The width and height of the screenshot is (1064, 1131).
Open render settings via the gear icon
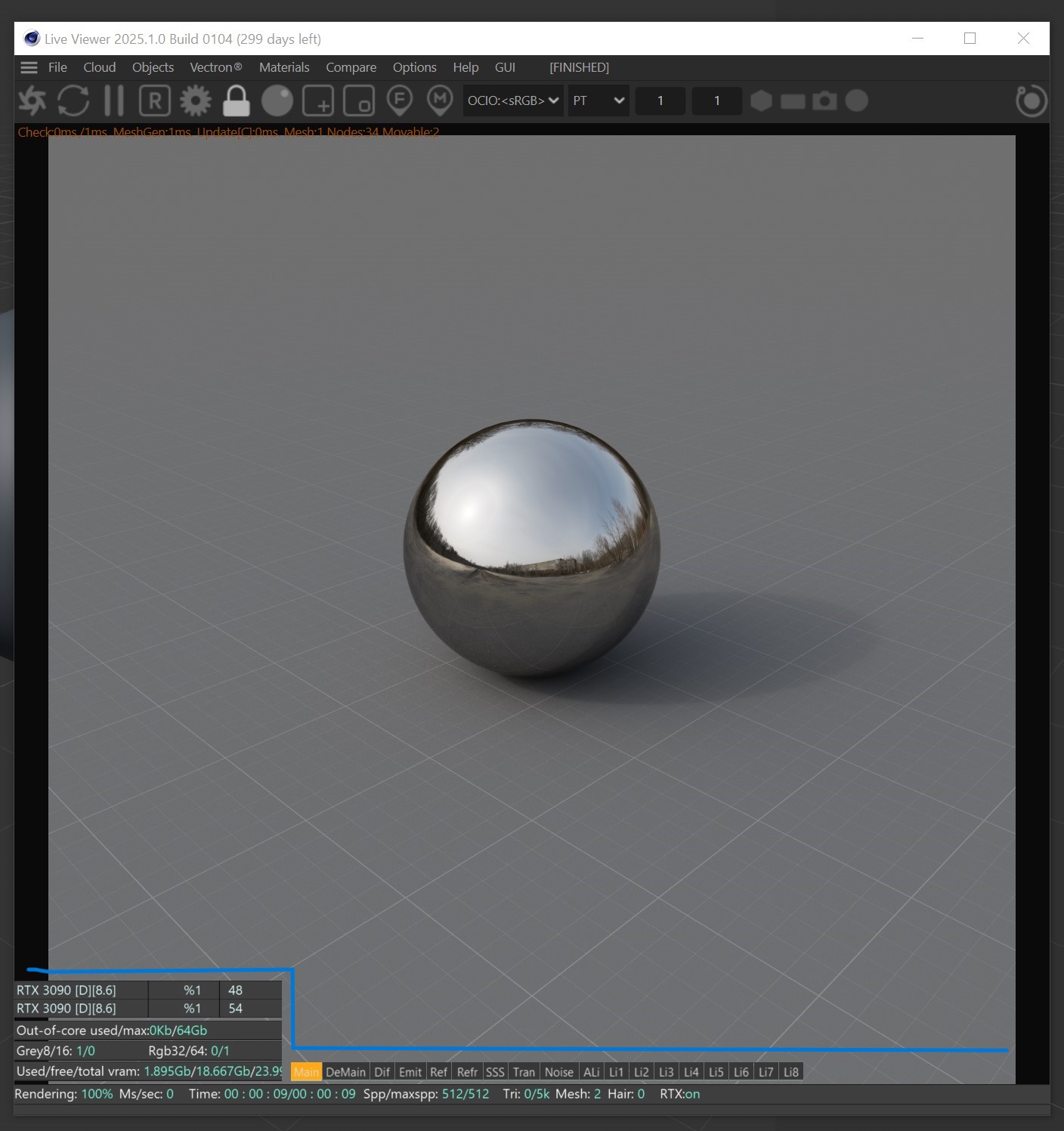pyautogui.click(x=196, y=100)
